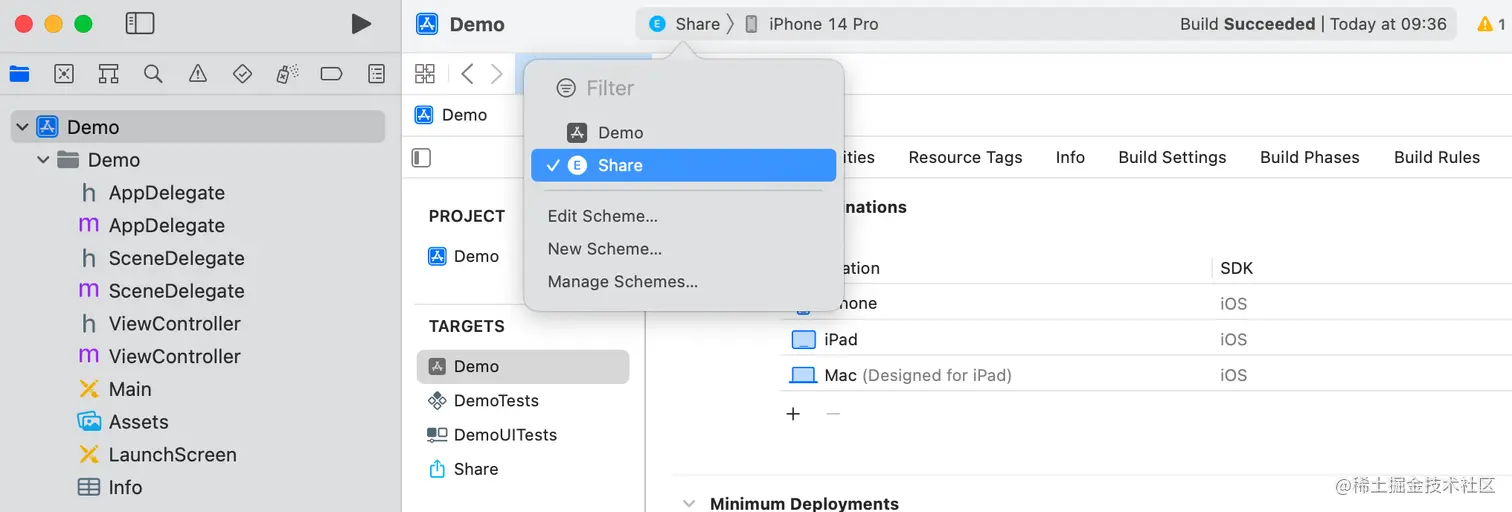Image resolution: width=1512 pixels, height=512 pixels.
Task: Select the DemoUITests target
Action: click(504, 435)
